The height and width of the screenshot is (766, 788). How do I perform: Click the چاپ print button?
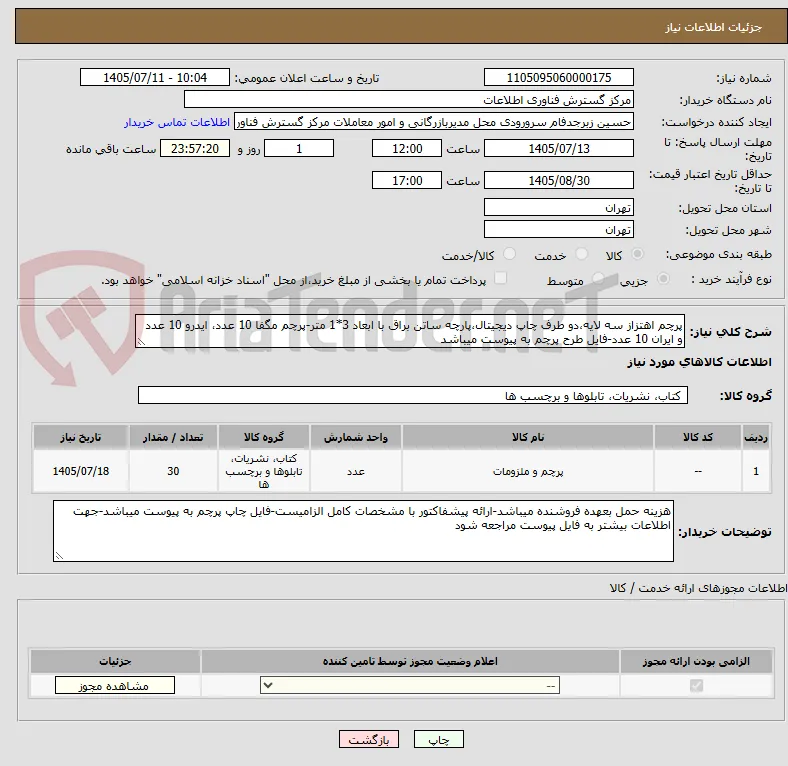point(439,739)
